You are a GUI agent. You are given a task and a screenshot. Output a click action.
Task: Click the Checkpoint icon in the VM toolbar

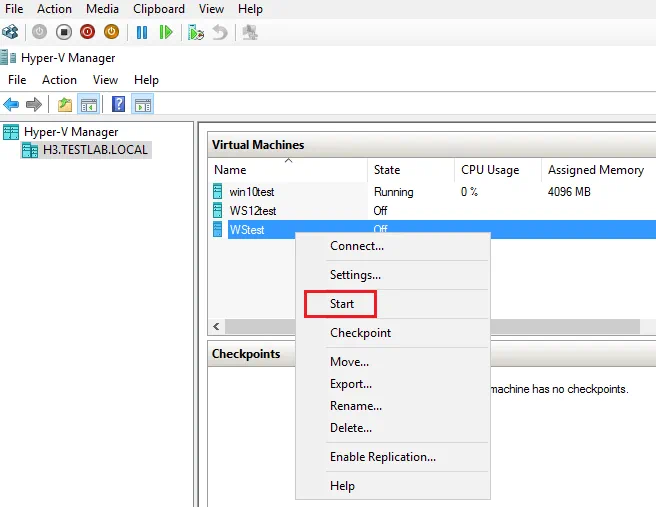tap(196, 32)
